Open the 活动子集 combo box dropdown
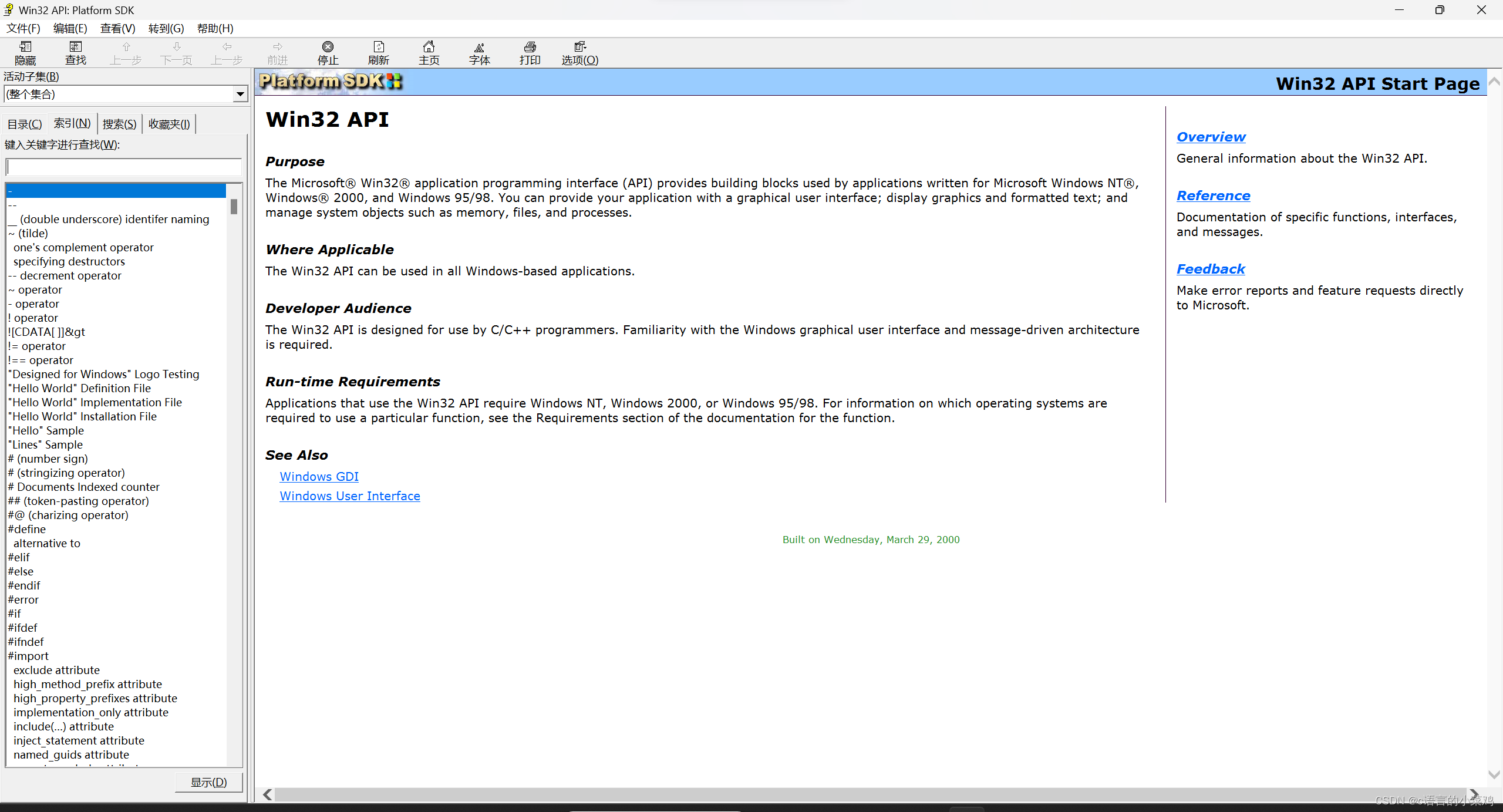Viewport: 1503px width, 812px height. click(x=240, y=94)
